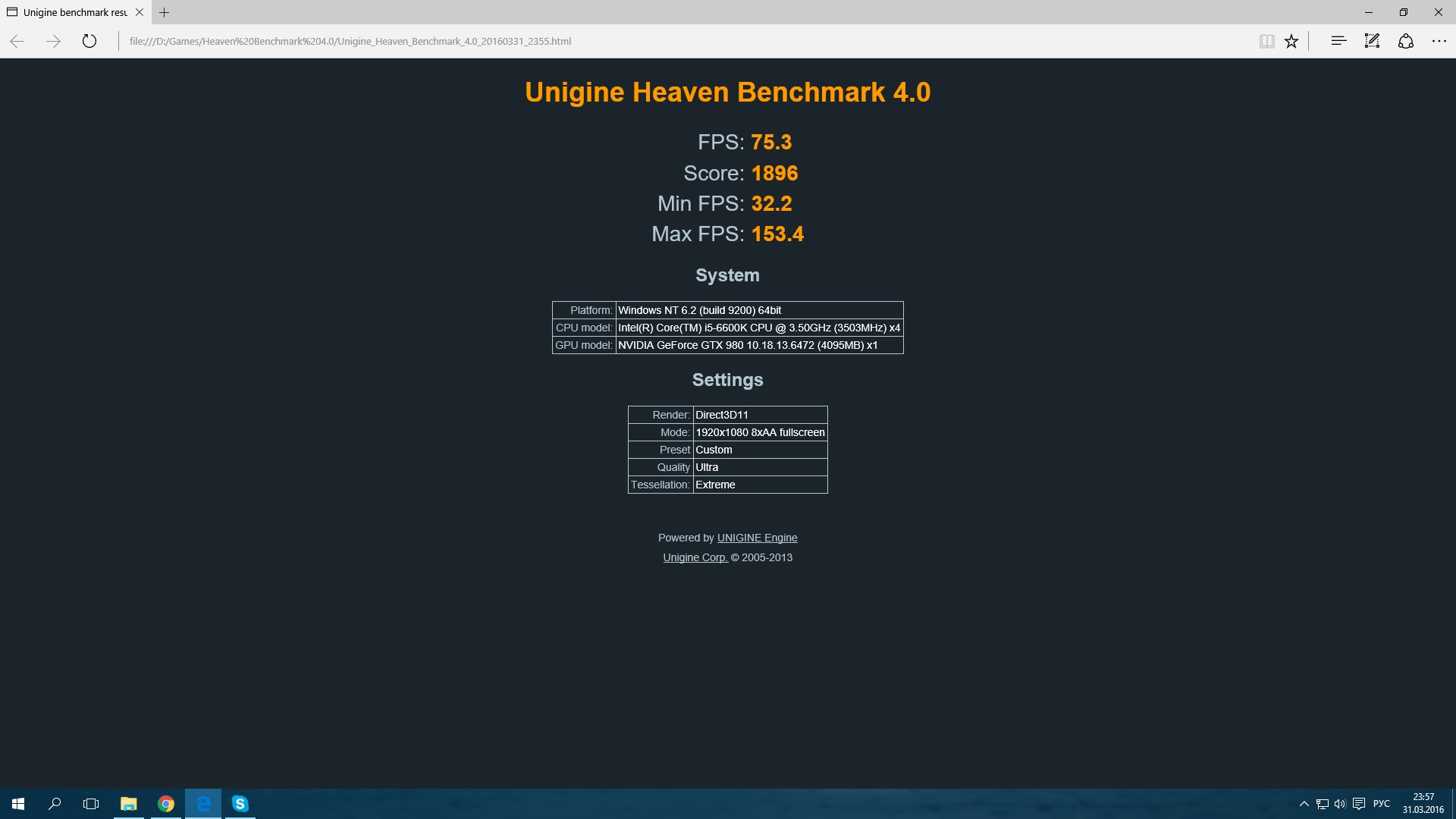1456x819 pixels.
Task: Click the forward navigation arrow
Action: (53, 41)
